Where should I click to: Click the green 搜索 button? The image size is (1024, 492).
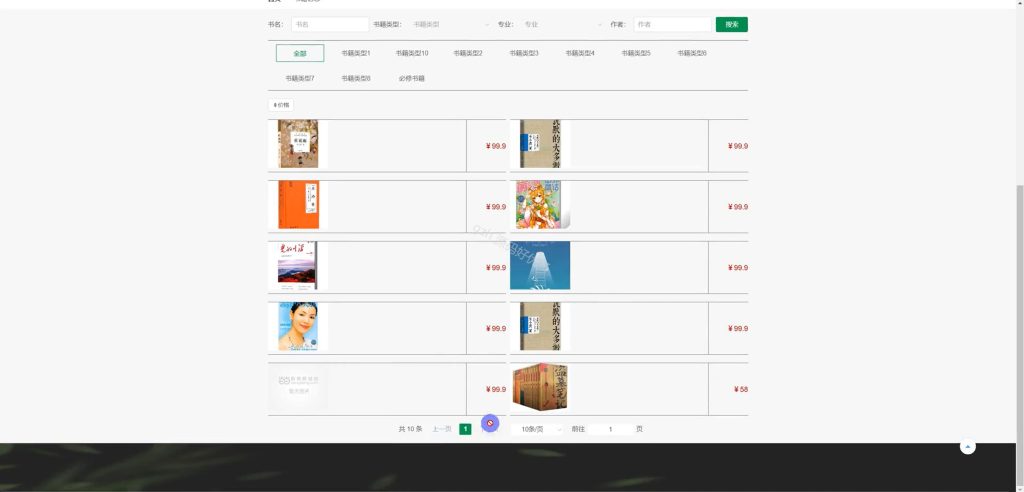(731, 24)
